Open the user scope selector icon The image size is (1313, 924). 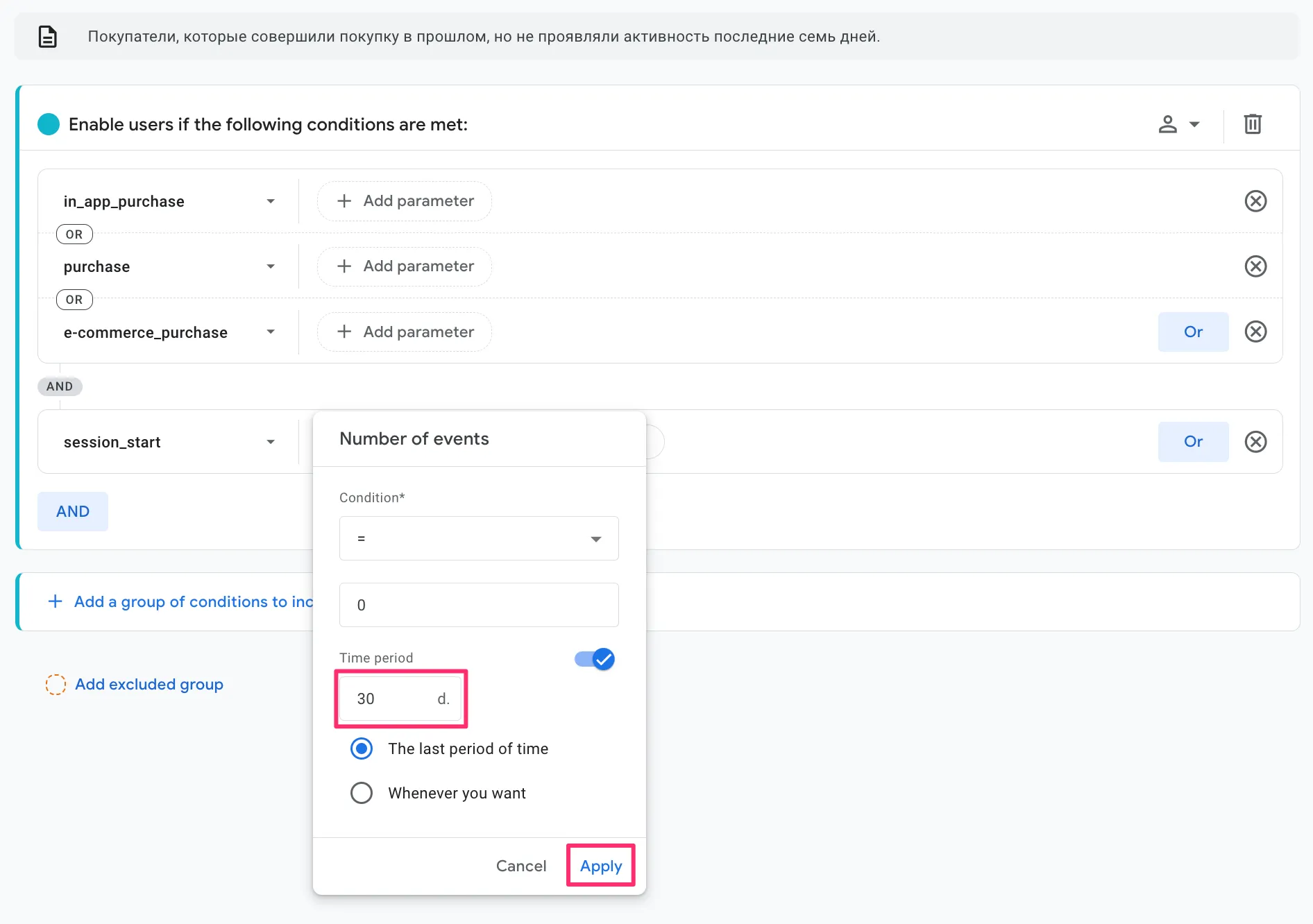(x=1178, y=124)
